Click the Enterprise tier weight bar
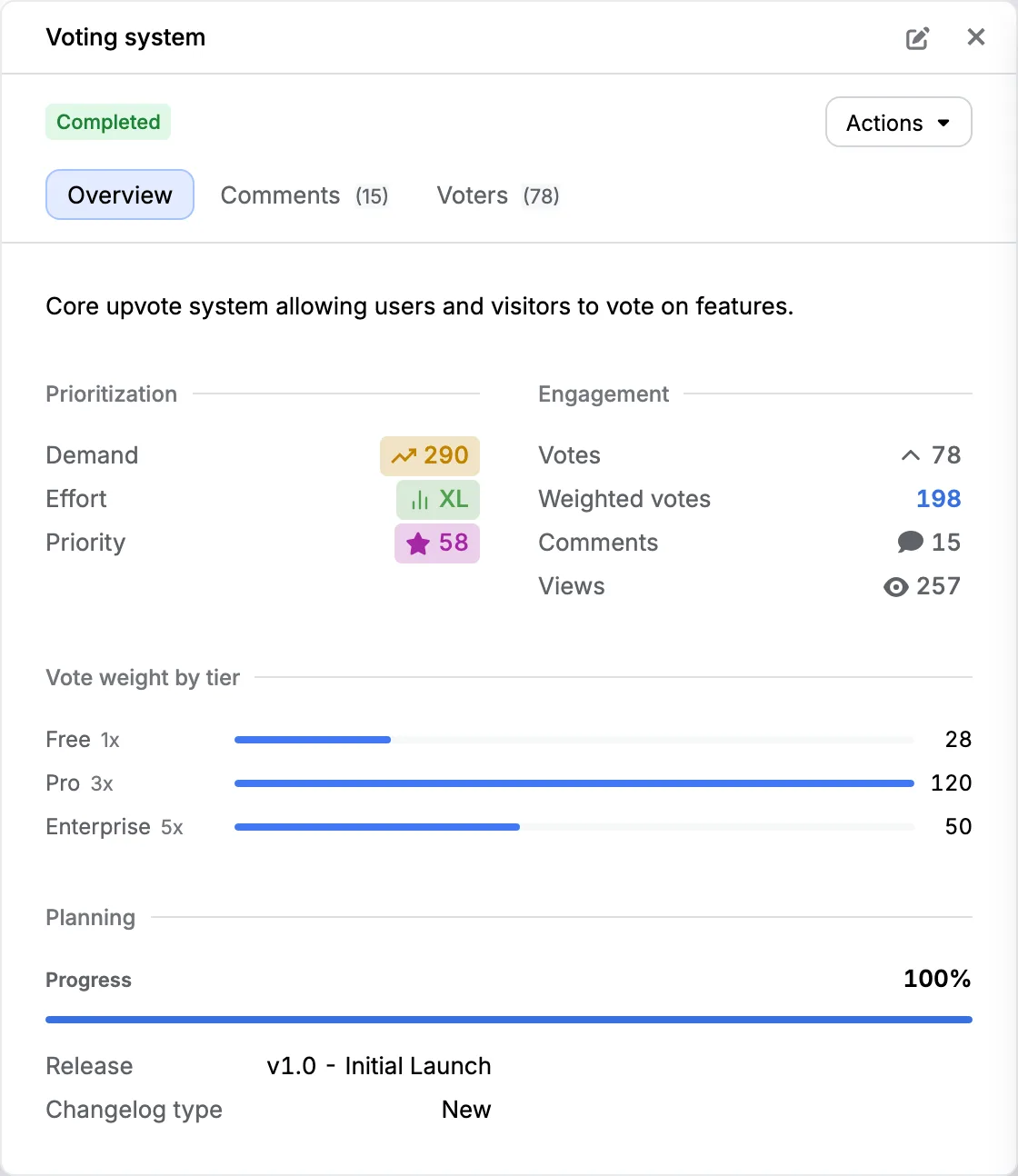The image size is (1018, 1176). tap(574, 827)
